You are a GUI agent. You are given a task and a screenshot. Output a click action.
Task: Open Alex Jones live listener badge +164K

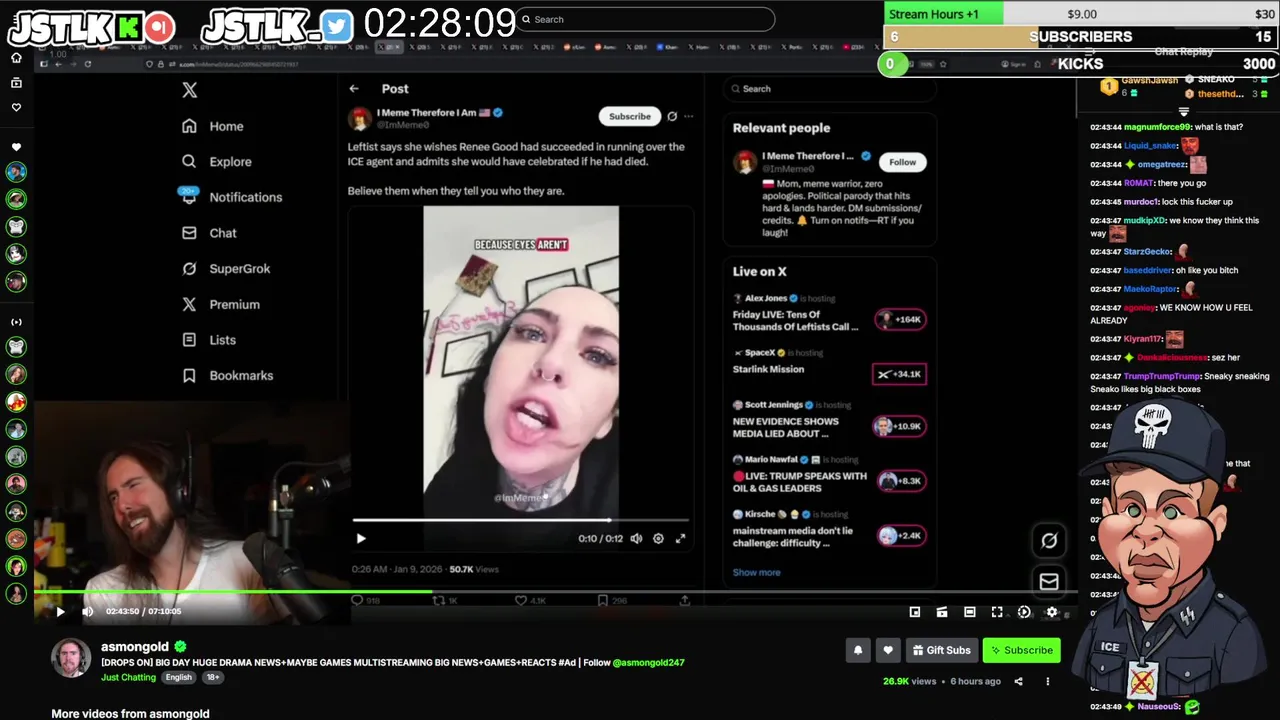tap(900, 319)
